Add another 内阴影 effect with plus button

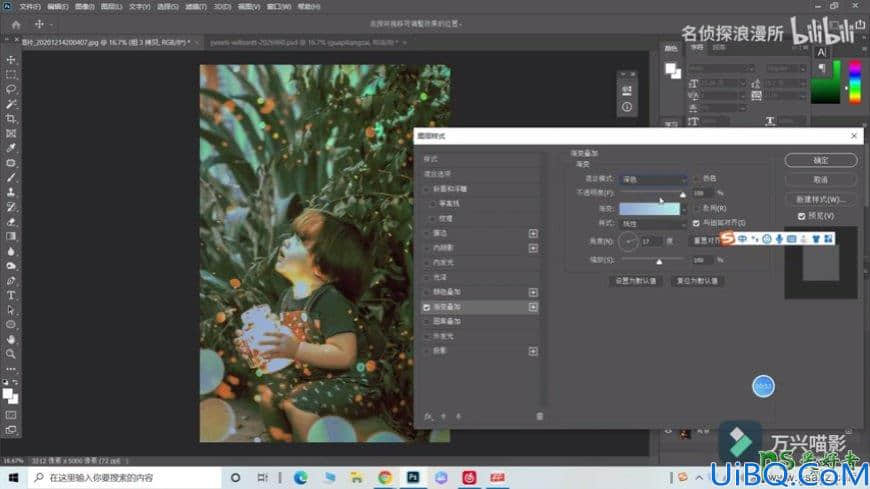[x=533, y=248]
